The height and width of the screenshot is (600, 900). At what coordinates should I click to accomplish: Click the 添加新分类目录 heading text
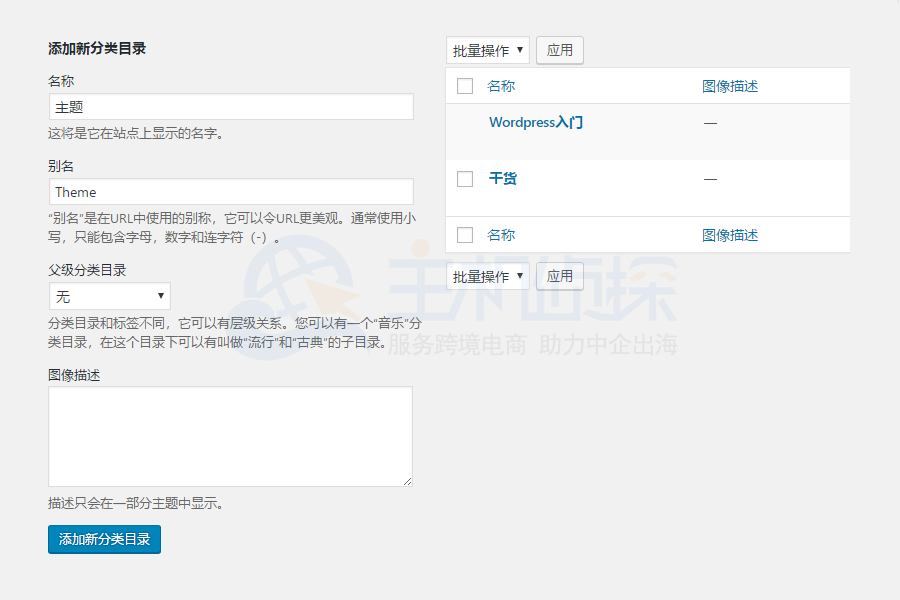click(97, 49)
